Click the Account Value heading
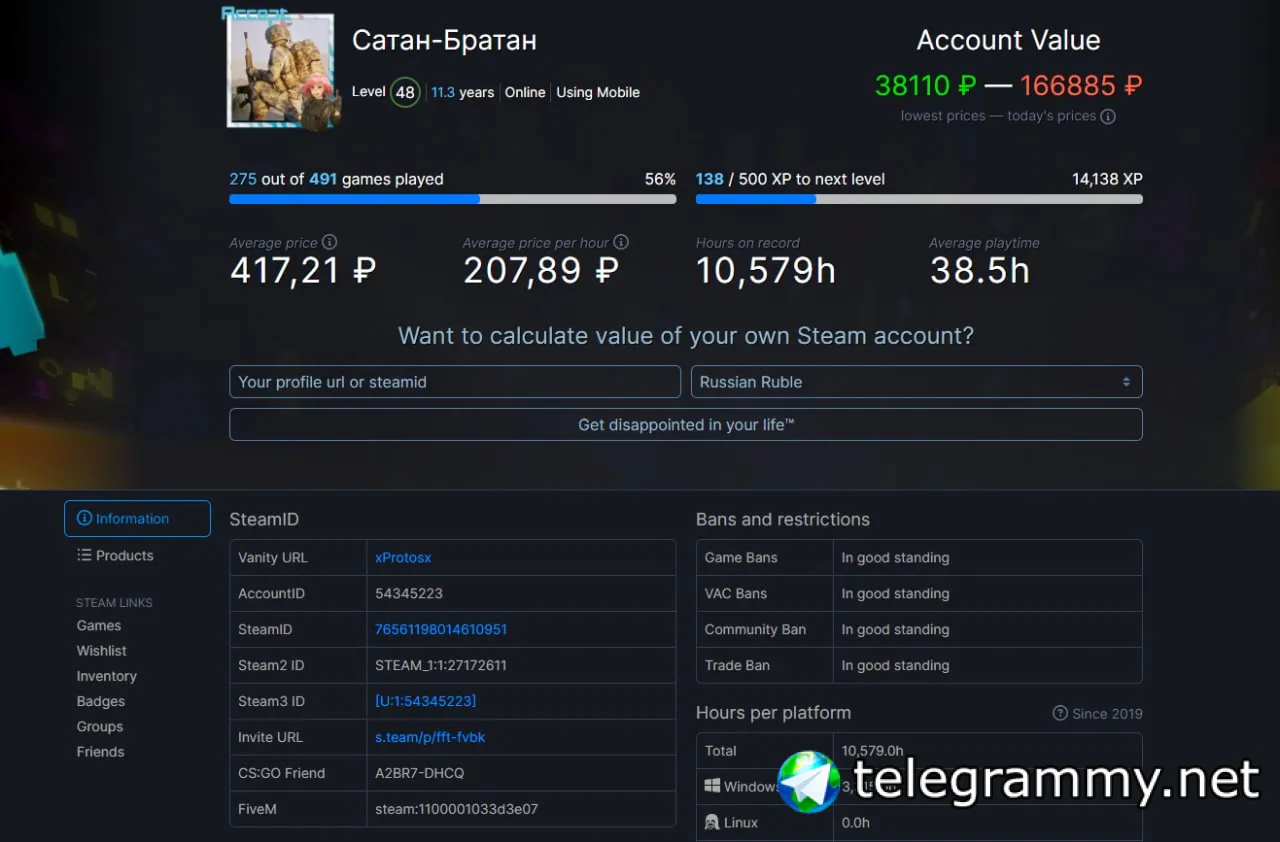This screenshot has height=842, width=1280. [x=1009, y=41]
